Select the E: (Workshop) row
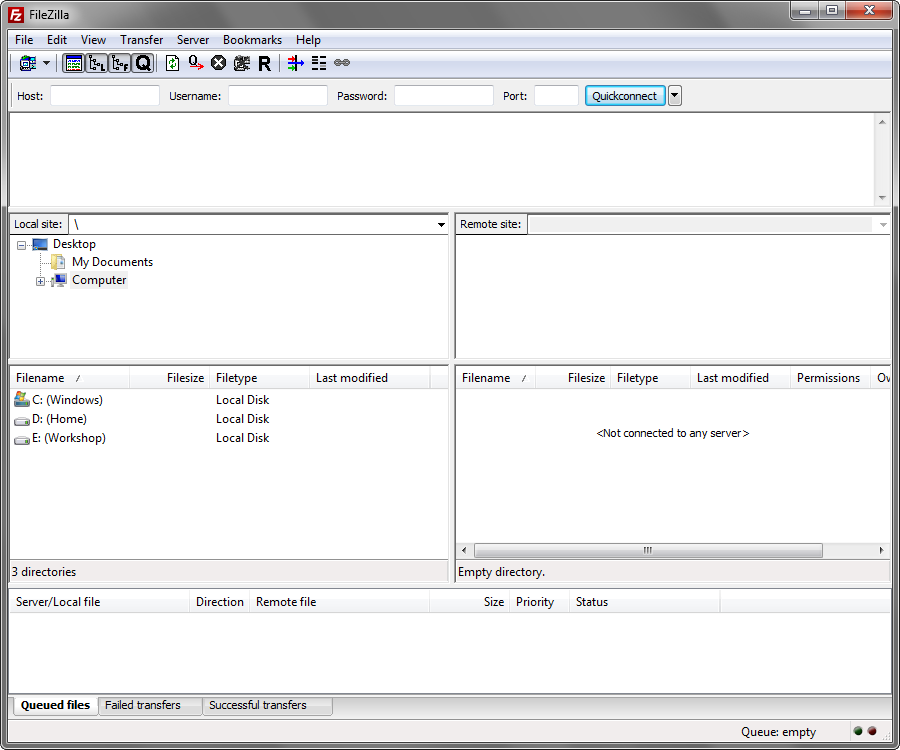 [x=228, y=438]
